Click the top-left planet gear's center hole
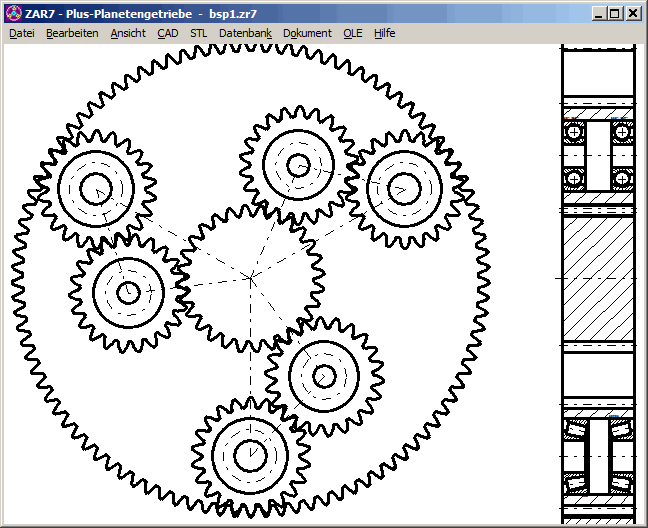Screen dimensions: 648x528 95,188
